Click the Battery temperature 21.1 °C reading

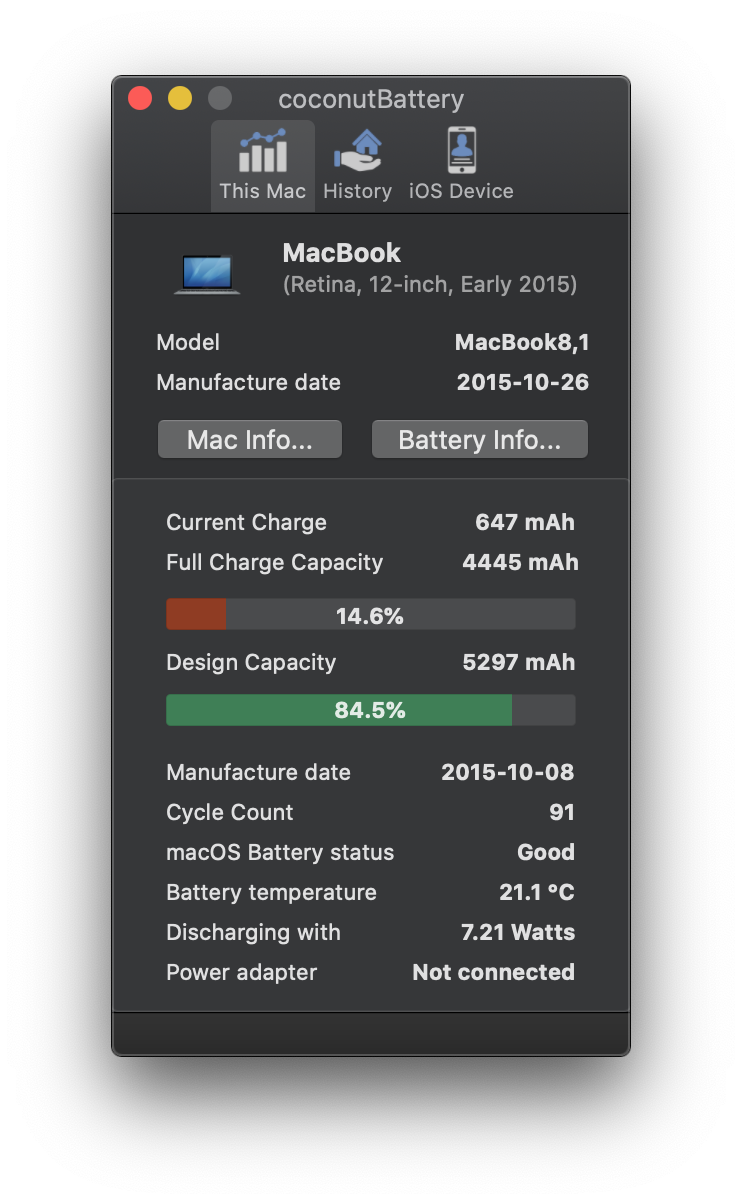point(536,892)
